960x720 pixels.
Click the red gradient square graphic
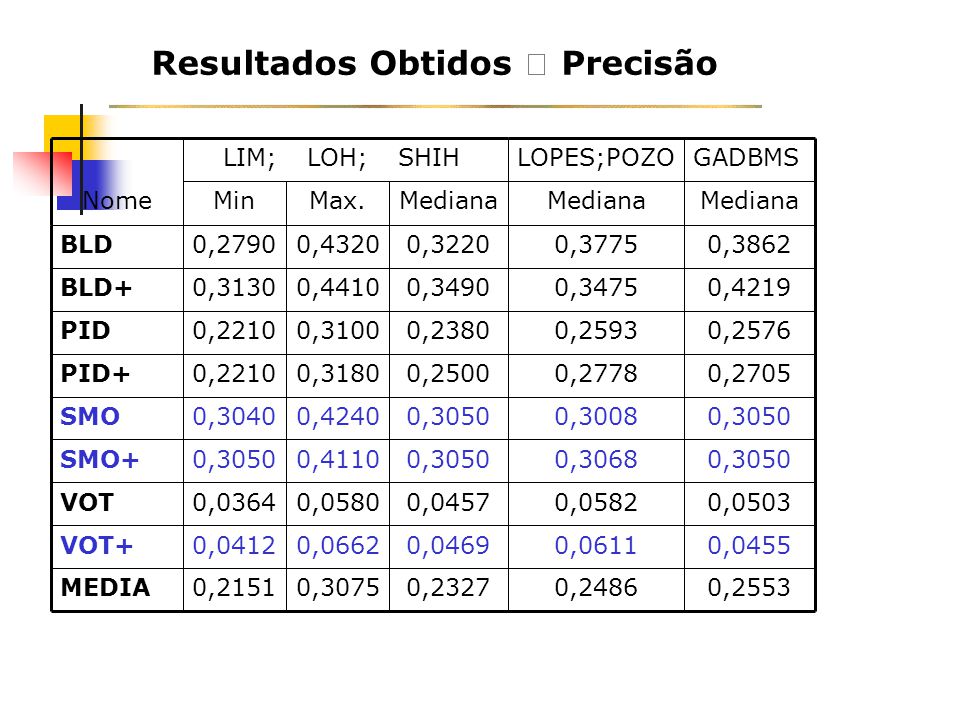[x=42, y=174]
